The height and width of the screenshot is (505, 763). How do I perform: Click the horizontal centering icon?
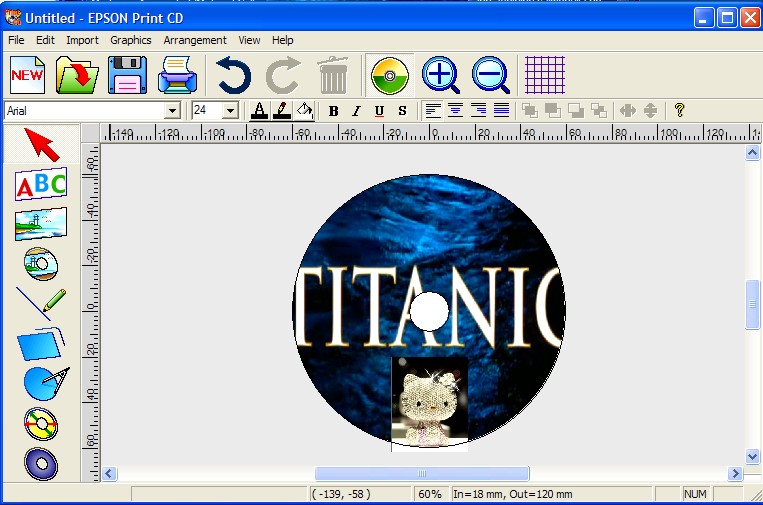click(628, 111)
